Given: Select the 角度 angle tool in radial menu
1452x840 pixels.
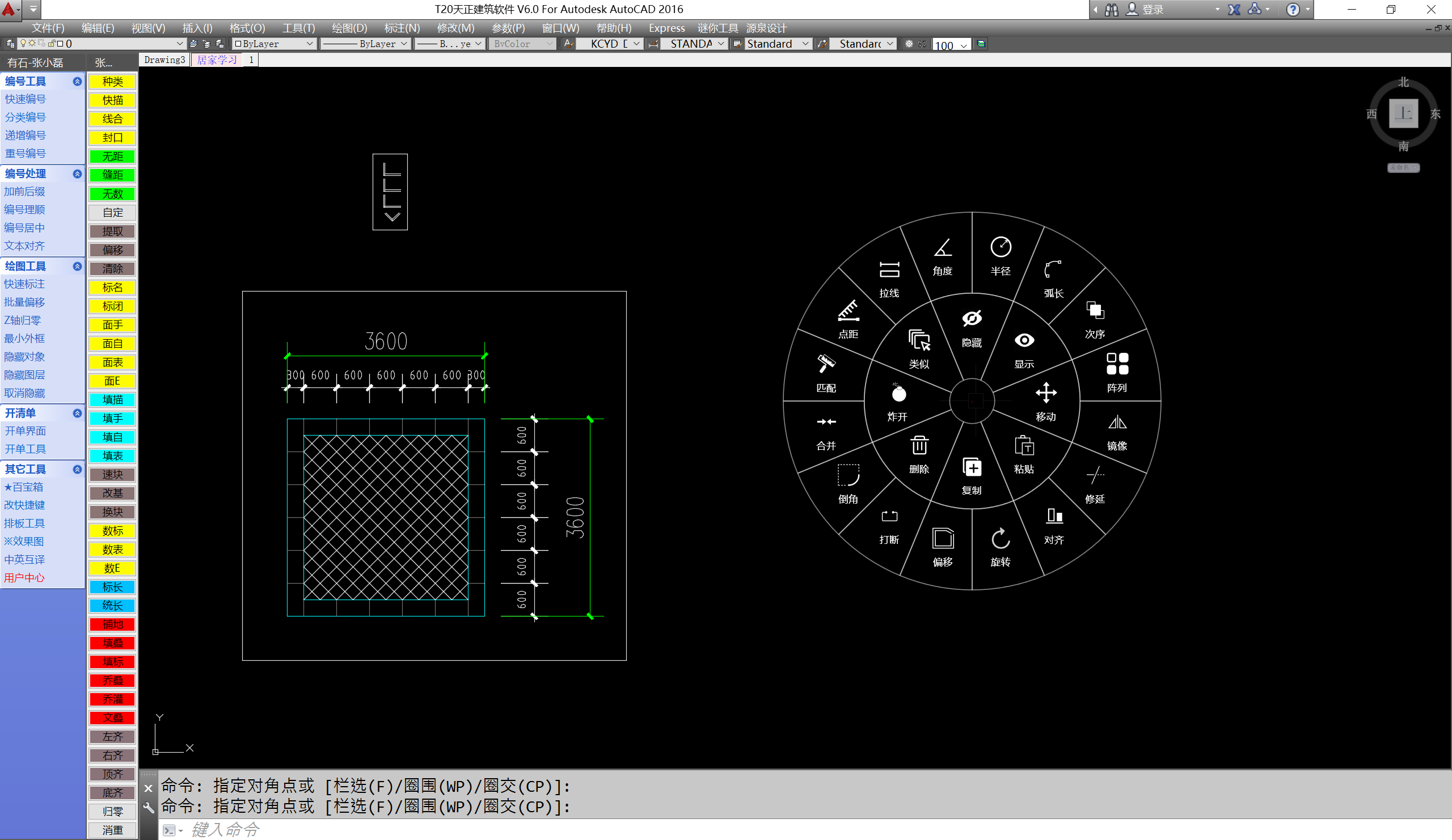Looking at the screenshot, I should click(943, 257).
